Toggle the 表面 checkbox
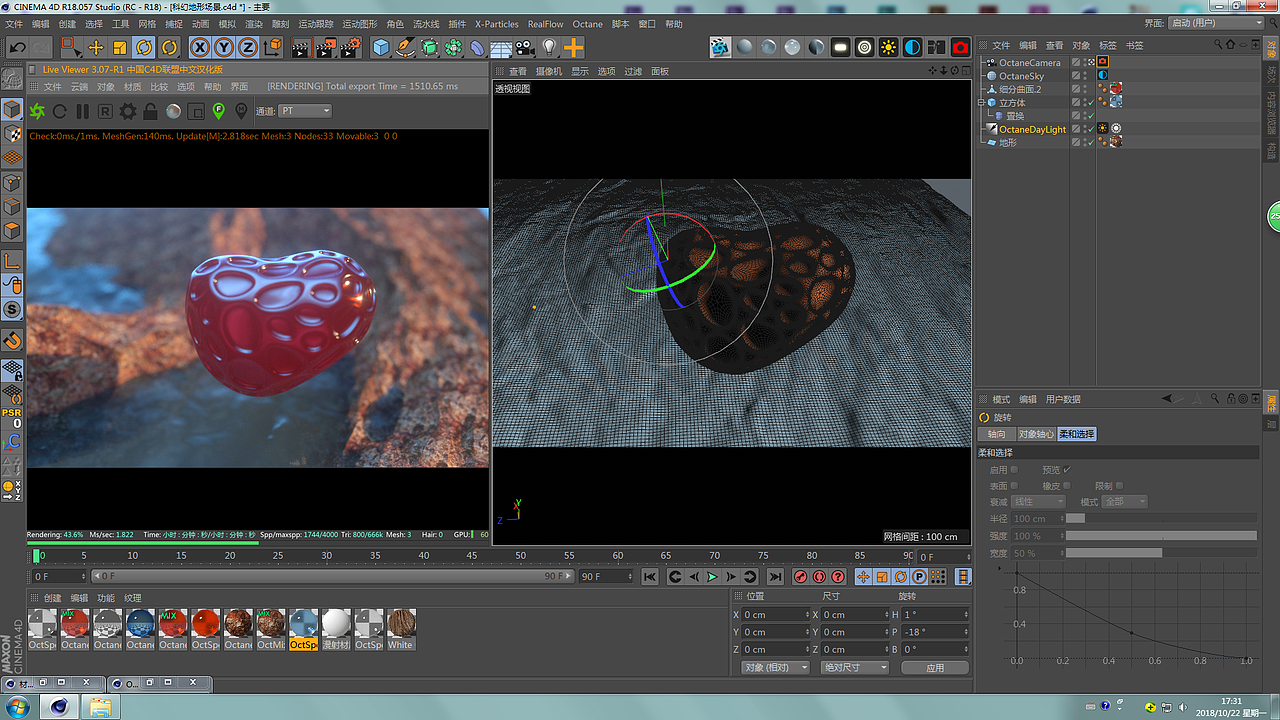 click(1014, 485)
